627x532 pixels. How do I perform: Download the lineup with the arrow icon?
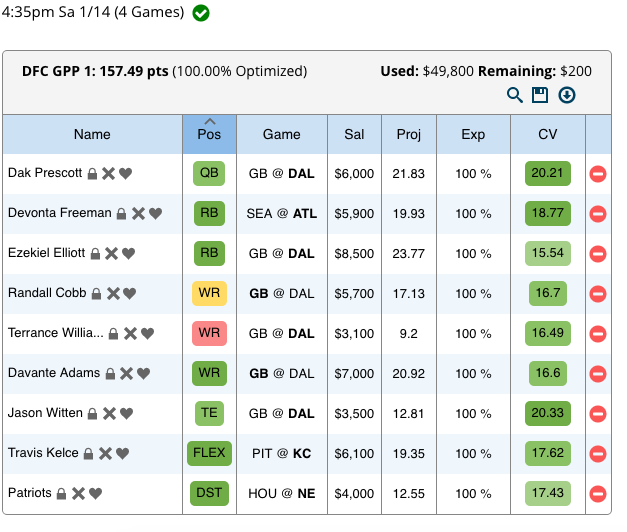pyautogui.click(x=567, y=95)
